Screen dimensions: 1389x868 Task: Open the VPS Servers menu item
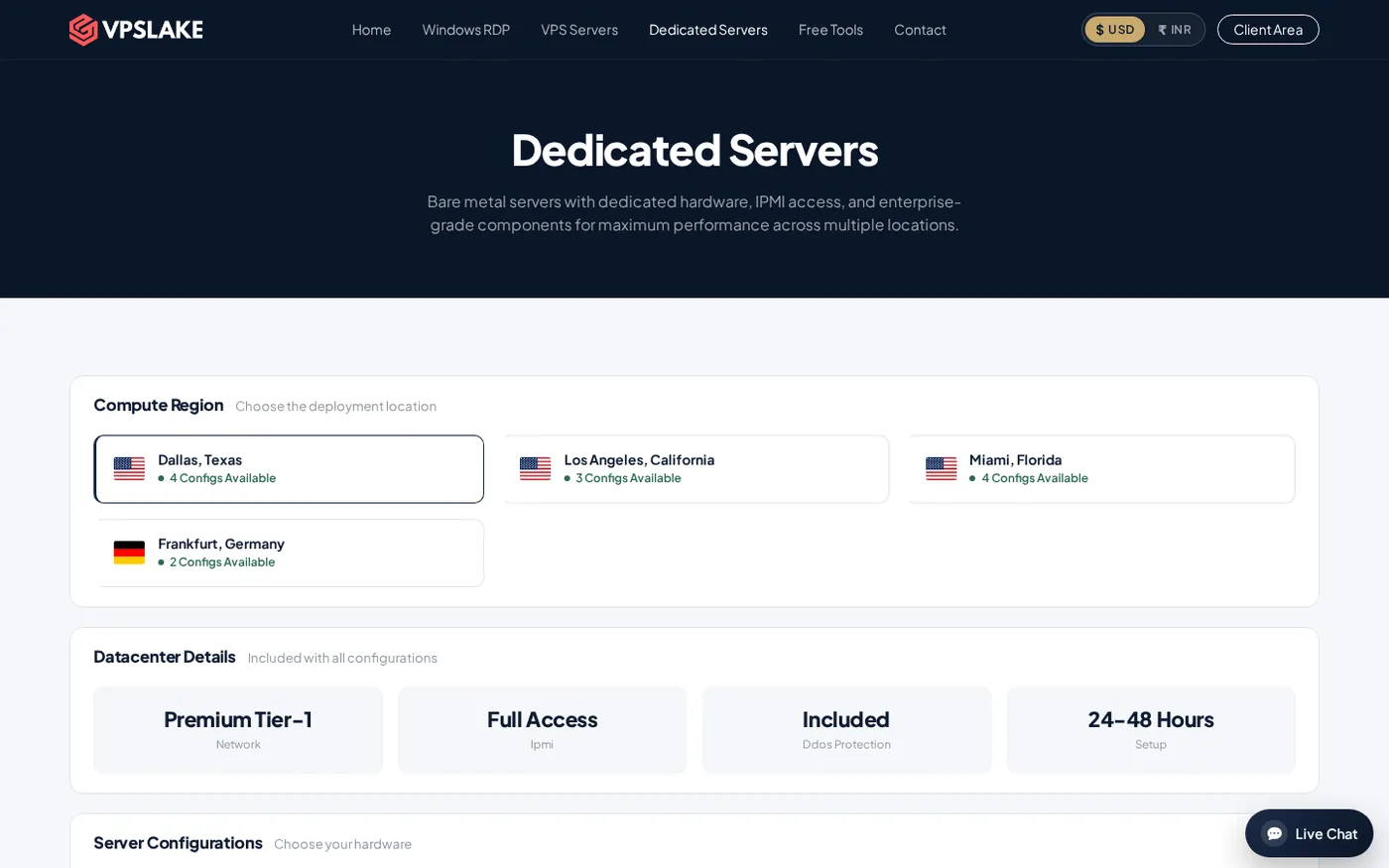tap(579, 30)
